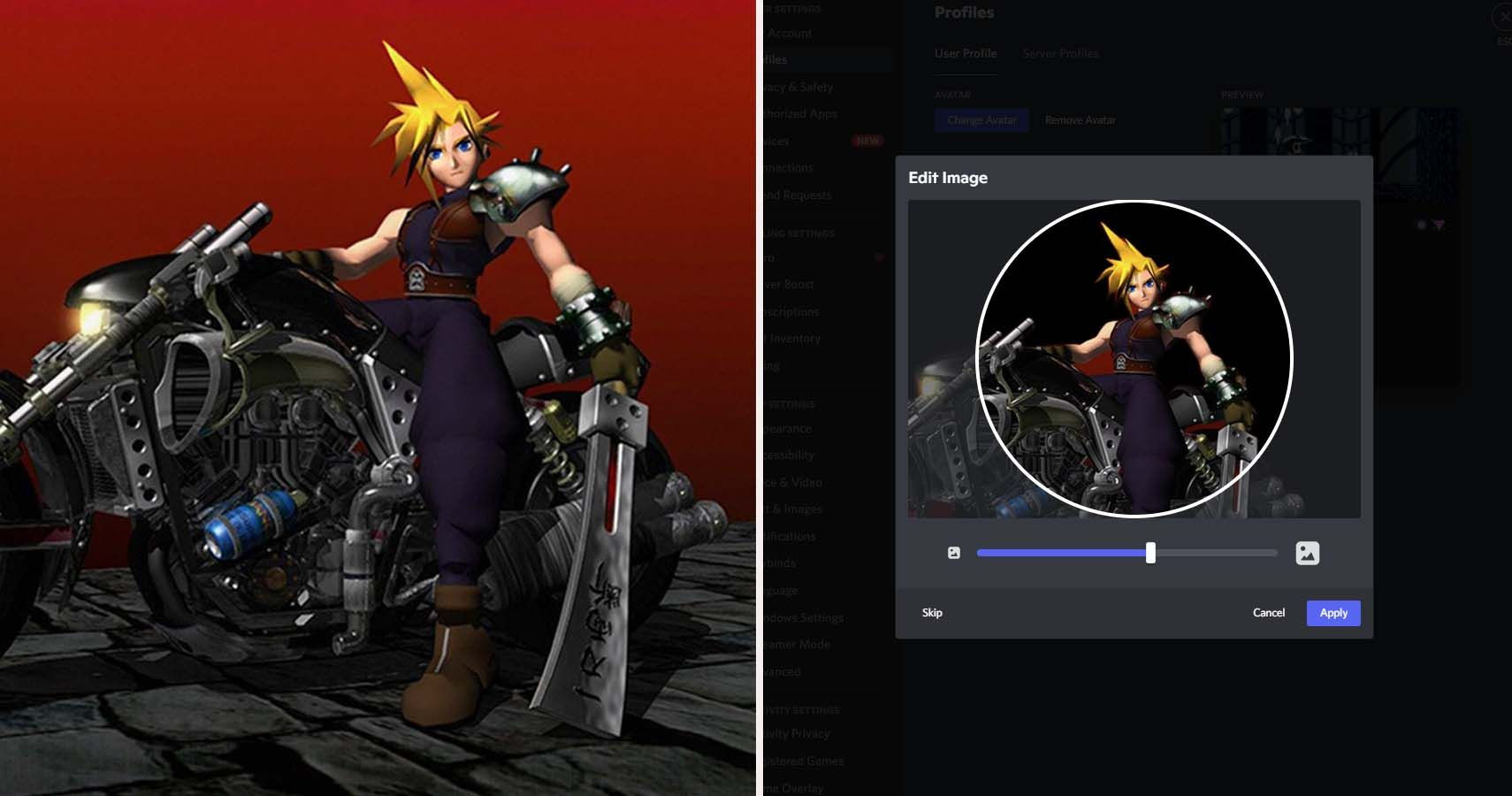Click inside the circular avatar crop preview
Viewport: 1512px width, 796px height.
(1134, 359)
